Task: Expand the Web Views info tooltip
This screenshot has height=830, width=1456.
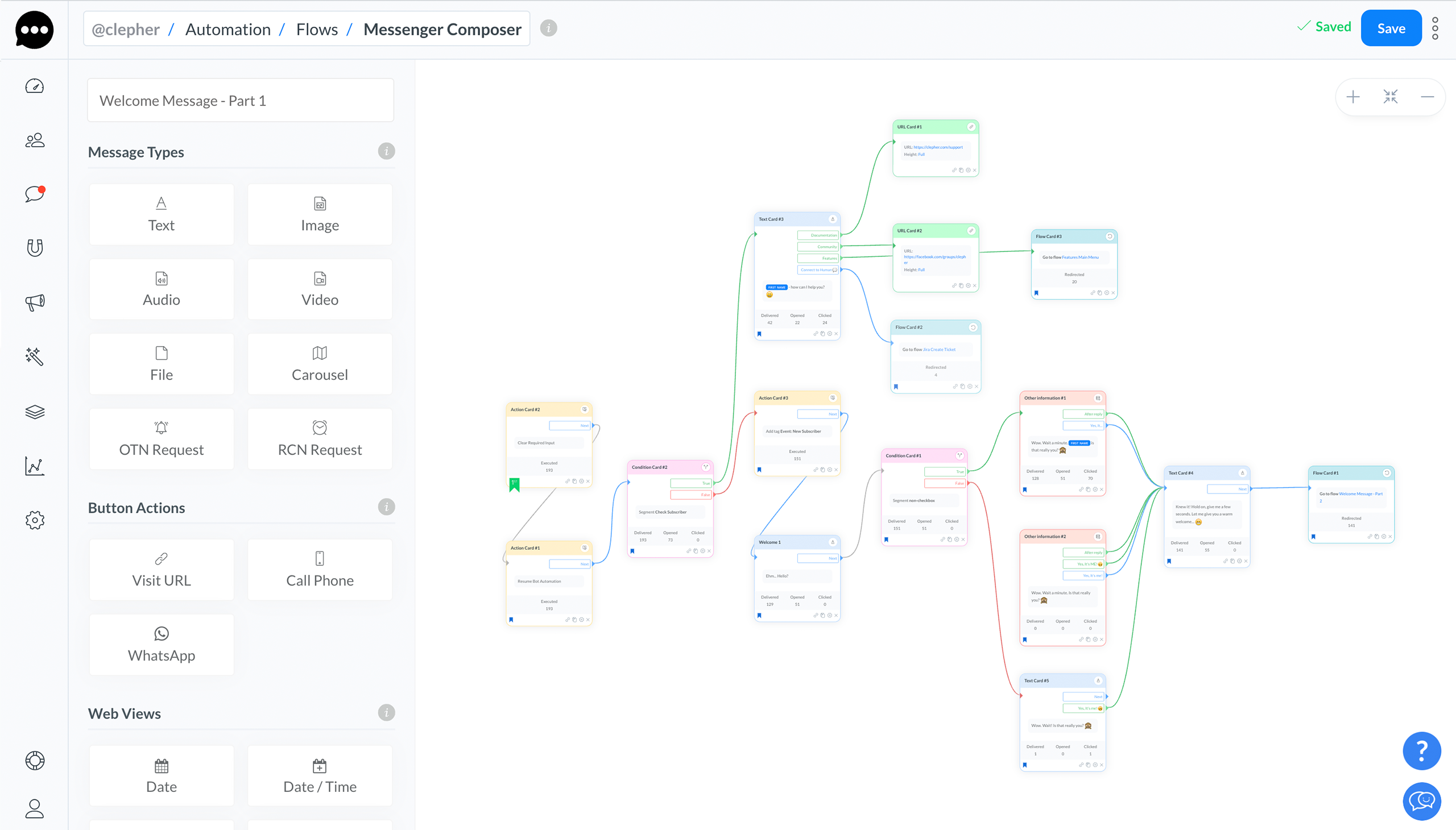Action: point(387,712)
